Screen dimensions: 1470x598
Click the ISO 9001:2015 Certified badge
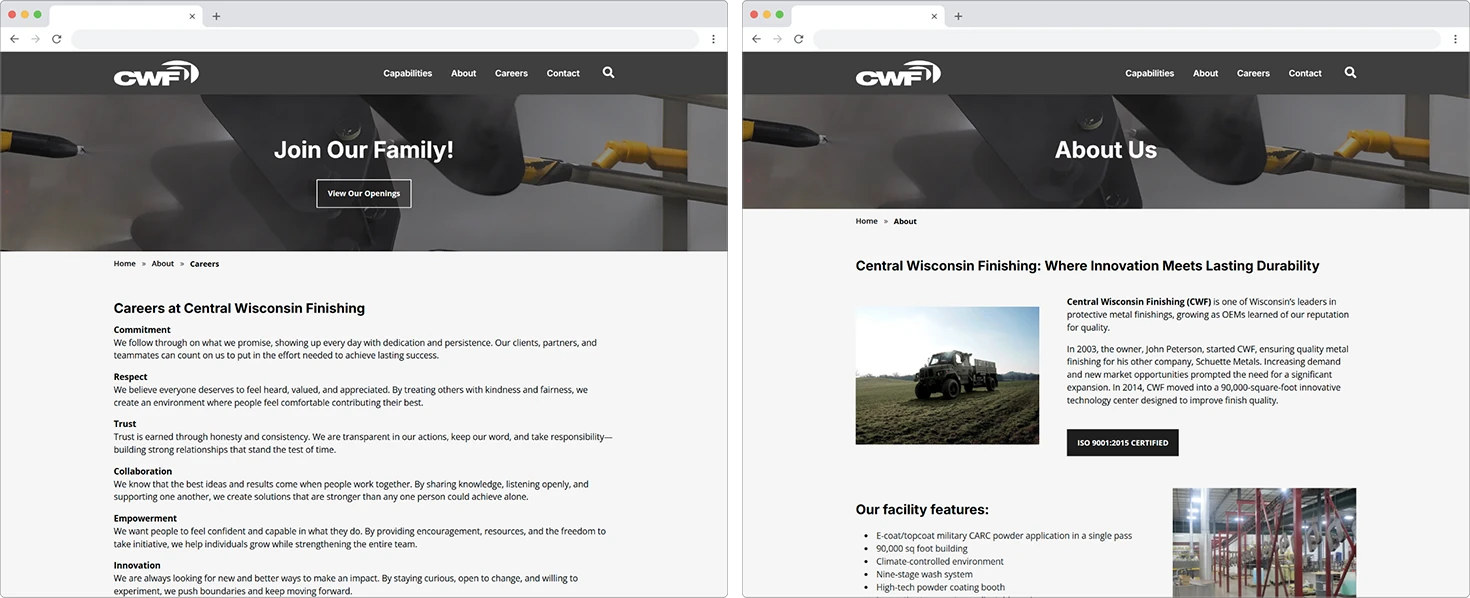(1122, 442)
